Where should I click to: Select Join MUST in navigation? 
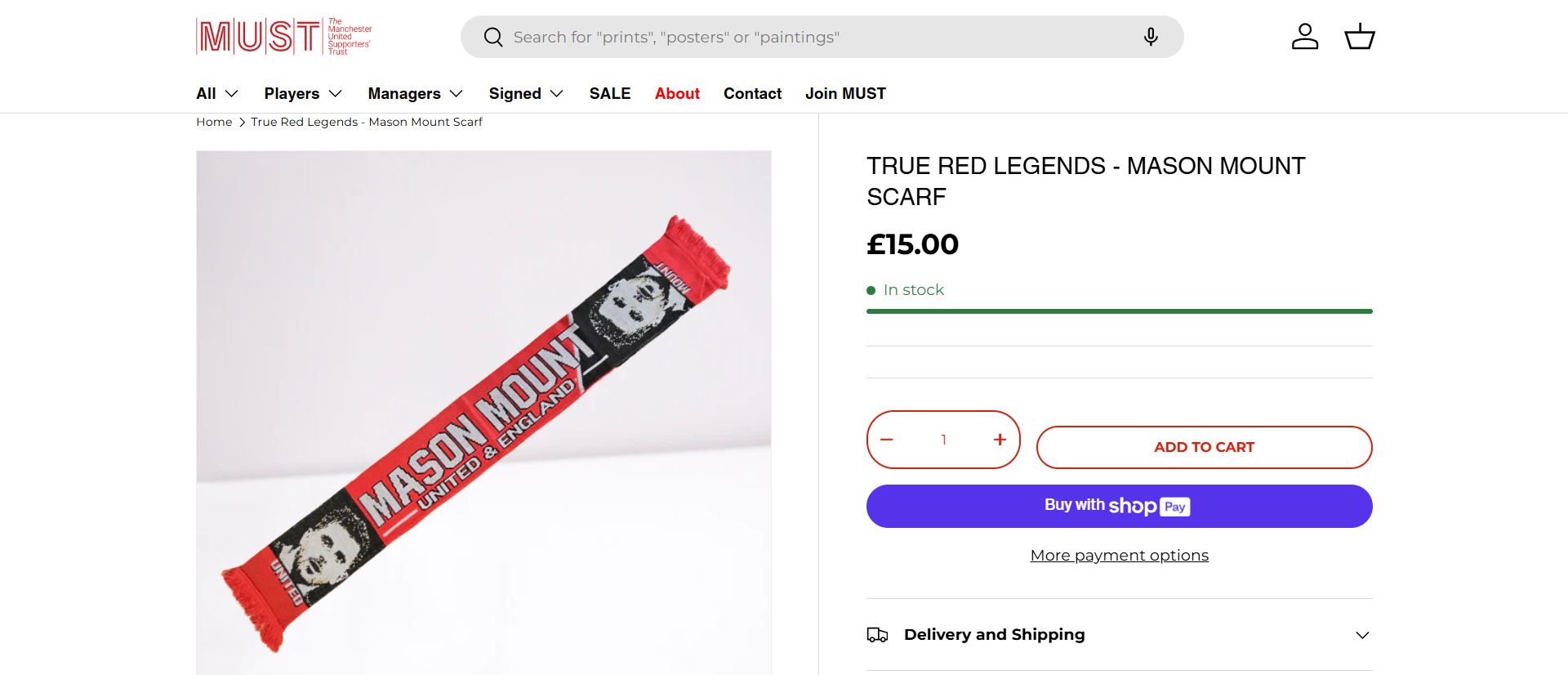(845, 94)
